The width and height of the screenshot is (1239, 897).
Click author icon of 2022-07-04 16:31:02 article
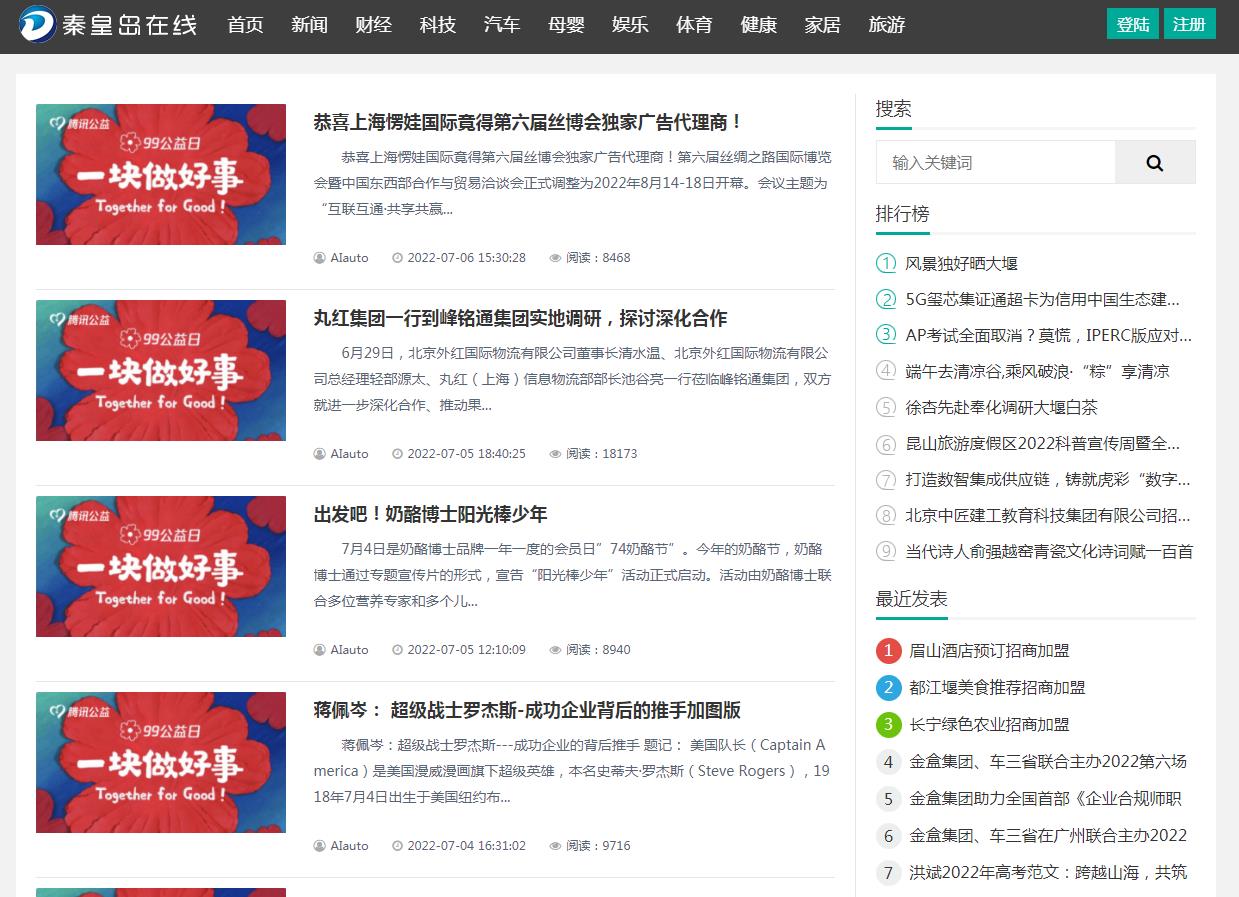click(320, 846)
